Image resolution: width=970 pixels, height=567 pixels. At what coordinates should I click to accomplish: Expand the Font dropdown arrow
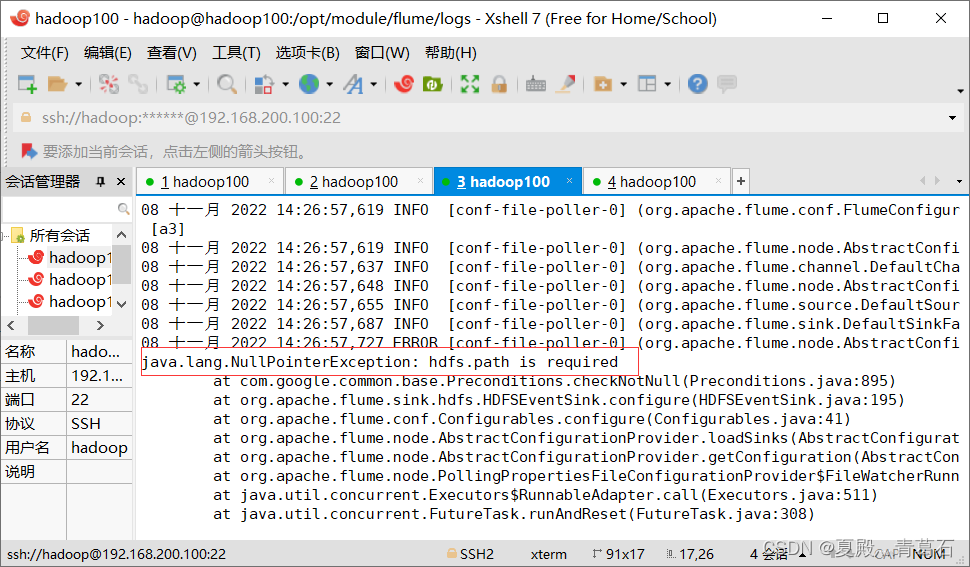374,84
